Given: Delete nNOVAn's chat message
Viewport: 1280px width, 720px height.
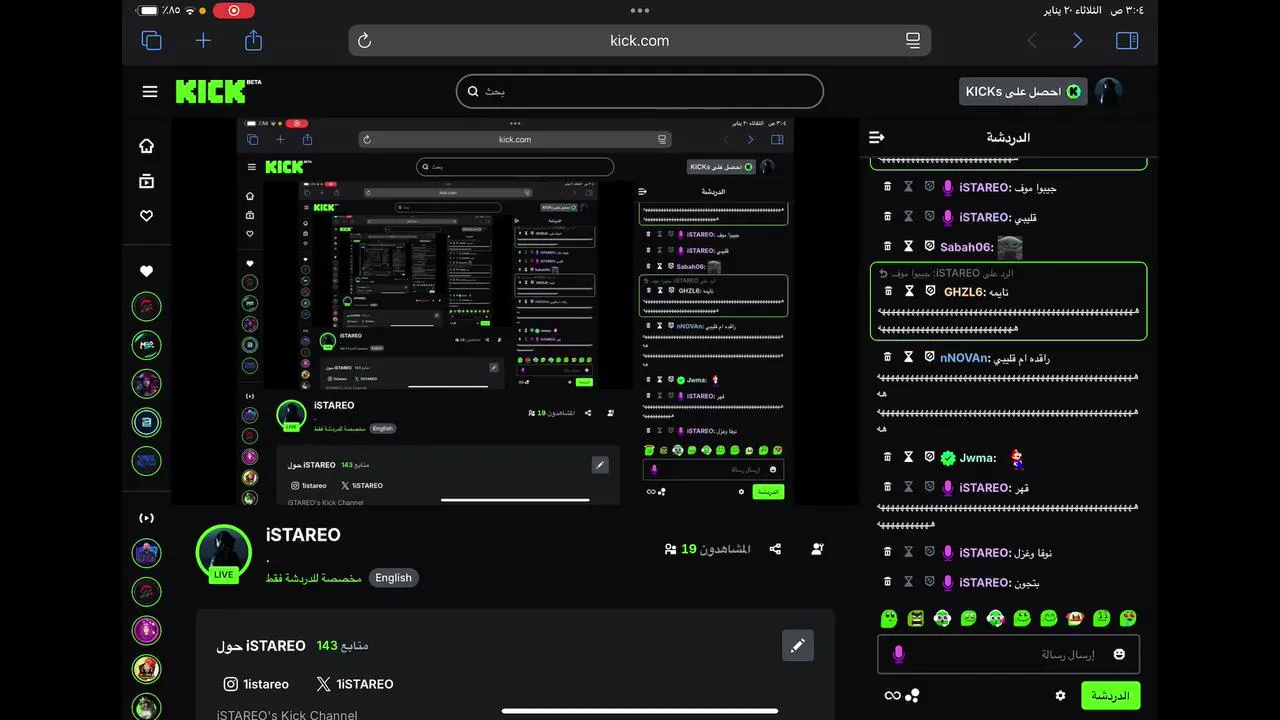Looking at the screenshot, I should click(x=887, y=357).
